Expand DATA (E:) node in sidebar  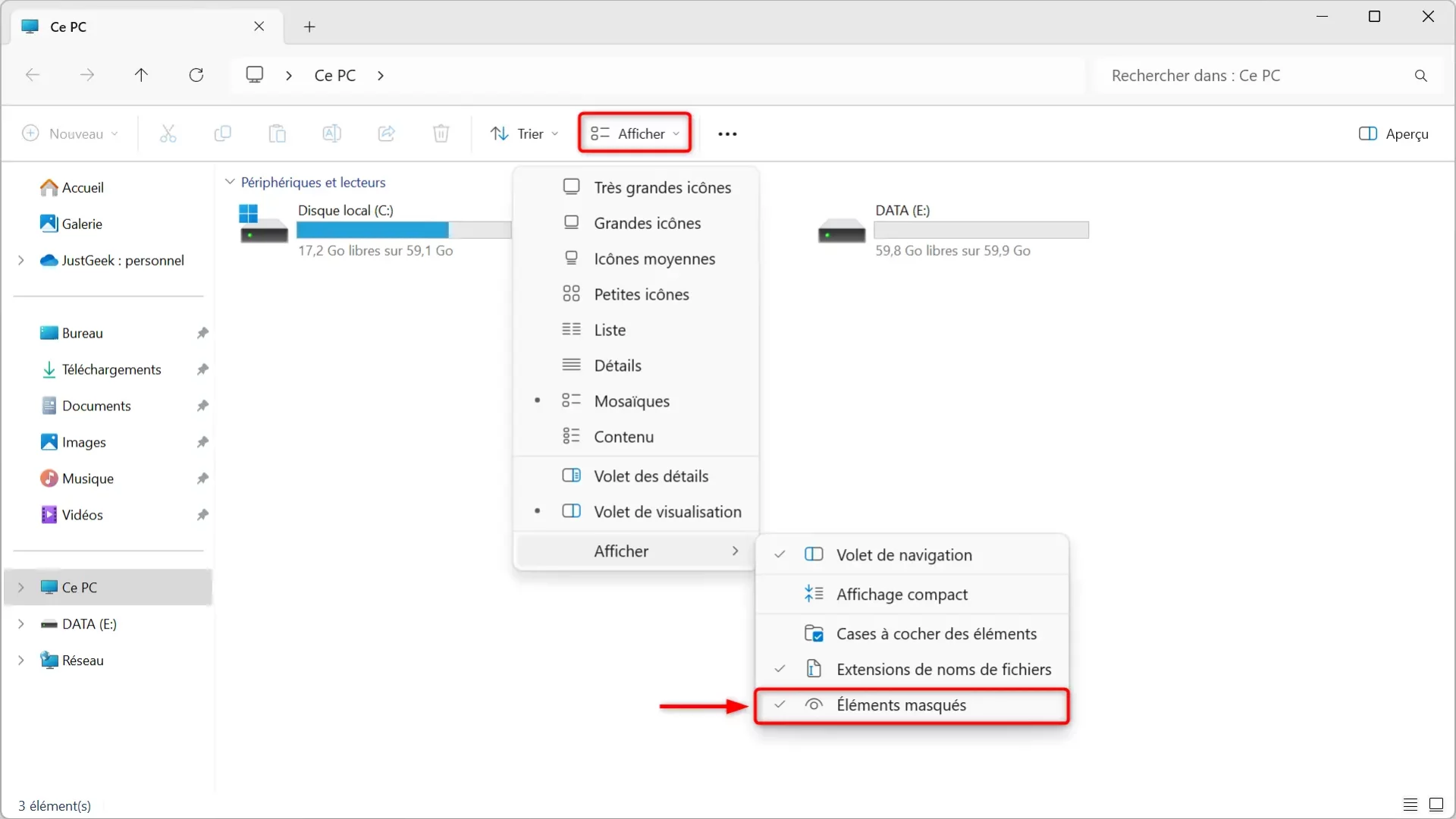coord(21,624)
